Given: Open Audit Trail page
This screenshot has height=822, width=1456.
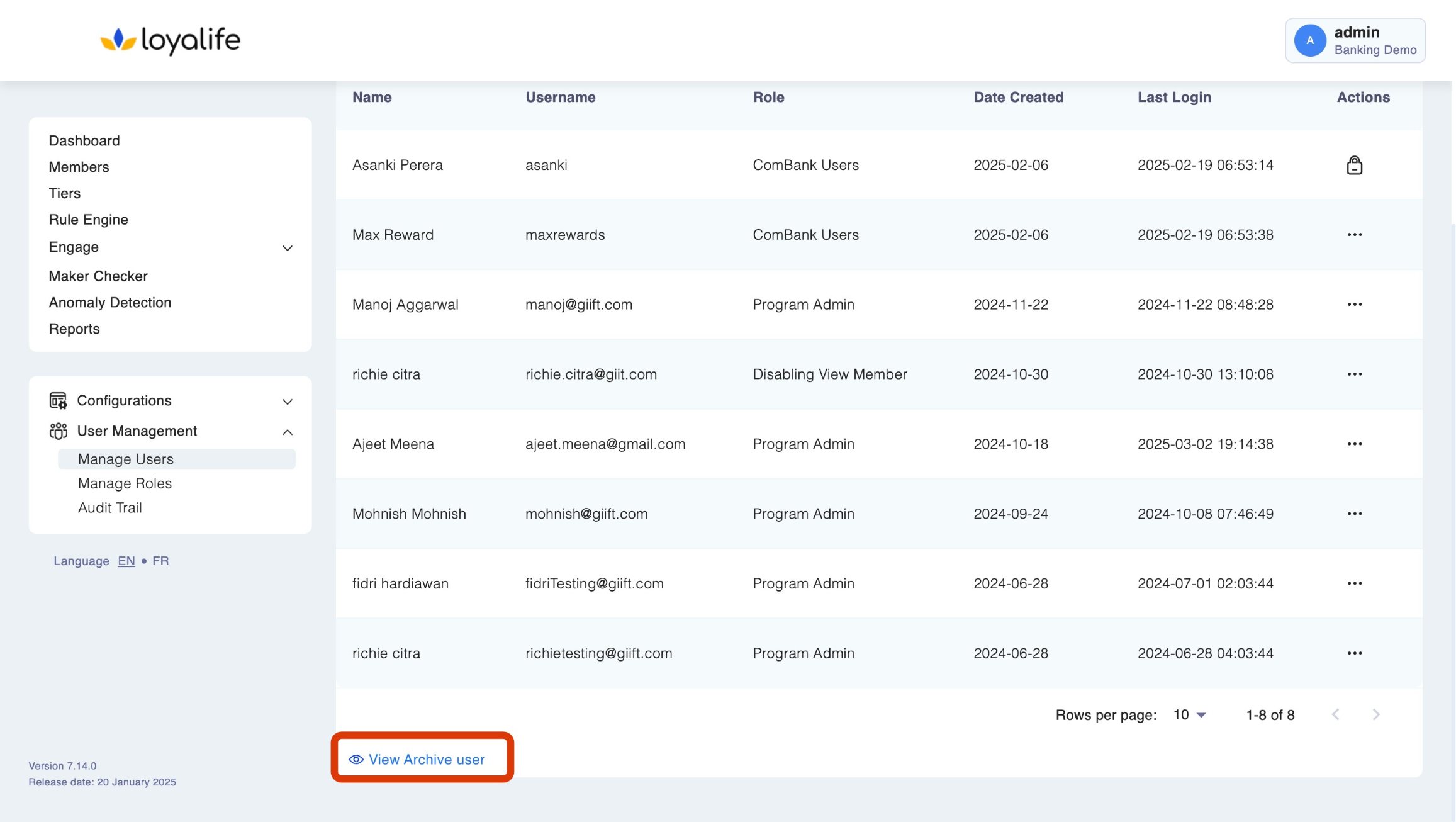Looking at the screenshot, I should [x=110, y=508].
